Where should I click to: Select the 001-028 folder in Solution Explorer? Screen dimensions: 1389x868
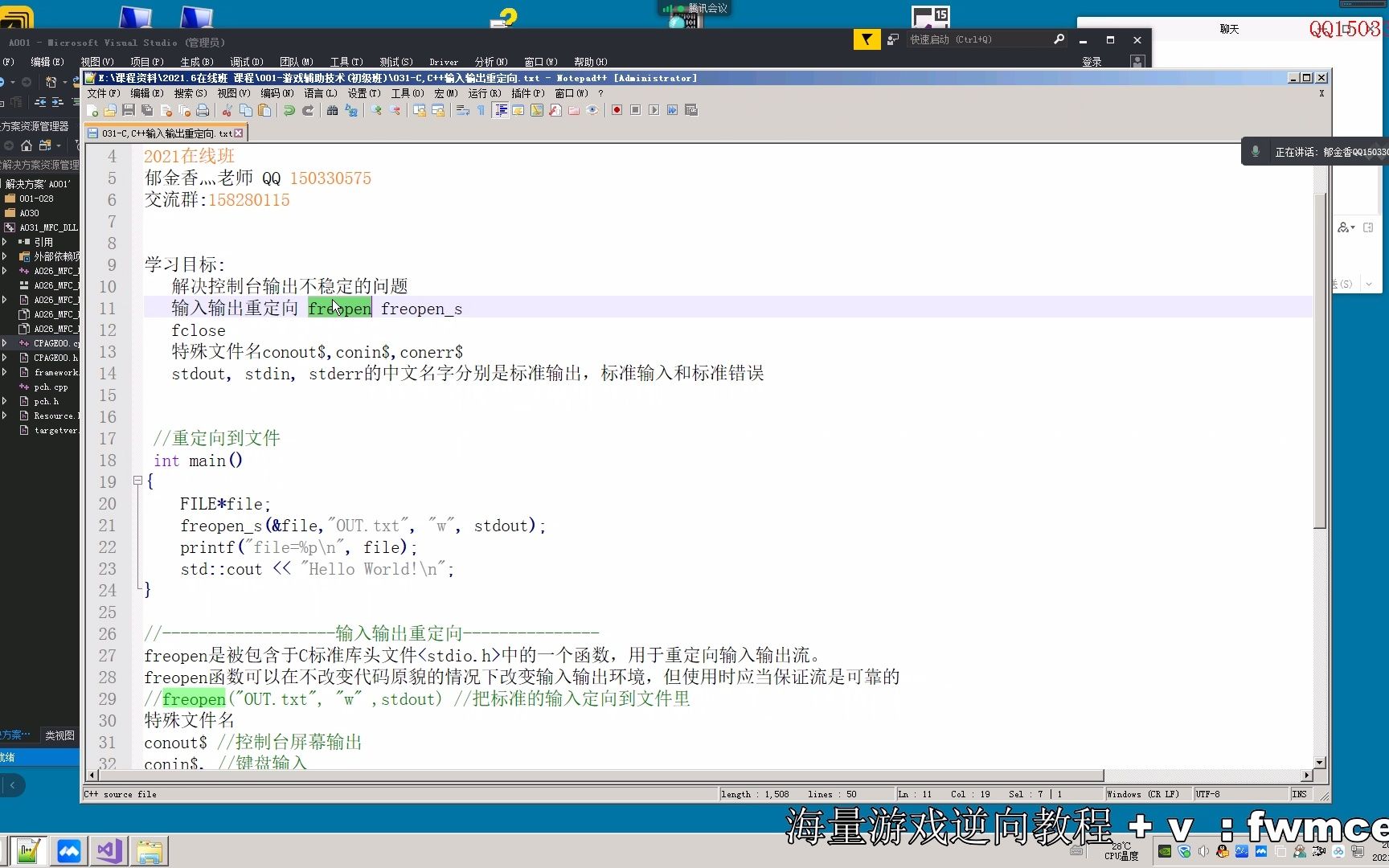(x=36, y=199)
